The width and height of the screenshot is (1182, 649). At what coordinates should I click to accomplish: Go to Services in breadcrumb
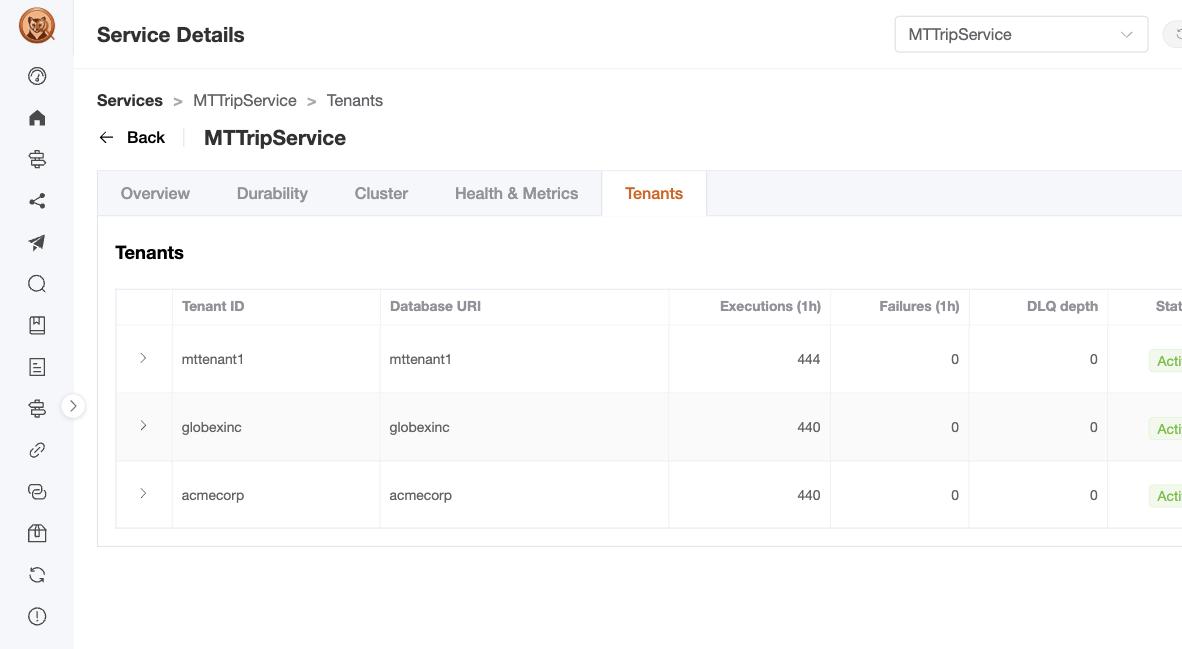click(x=130, y=100)
